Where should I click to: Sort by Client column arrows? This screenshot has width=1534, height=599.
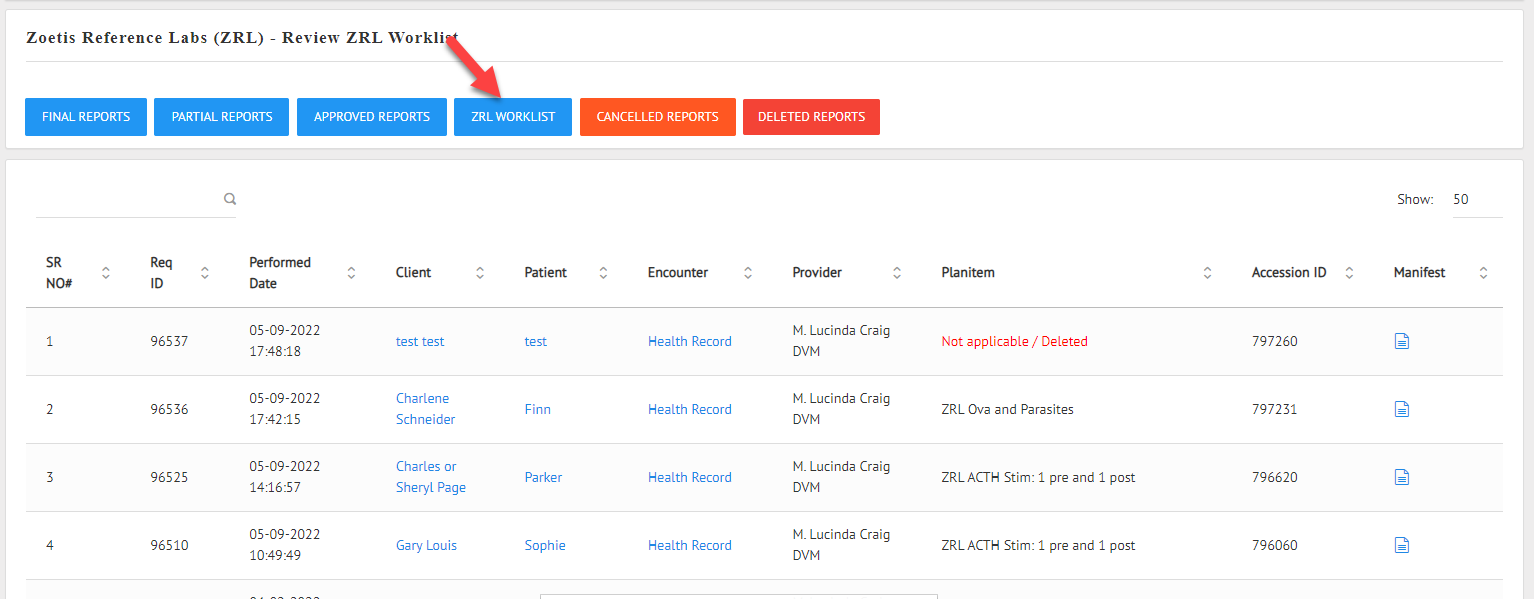[x=480, y=273]
